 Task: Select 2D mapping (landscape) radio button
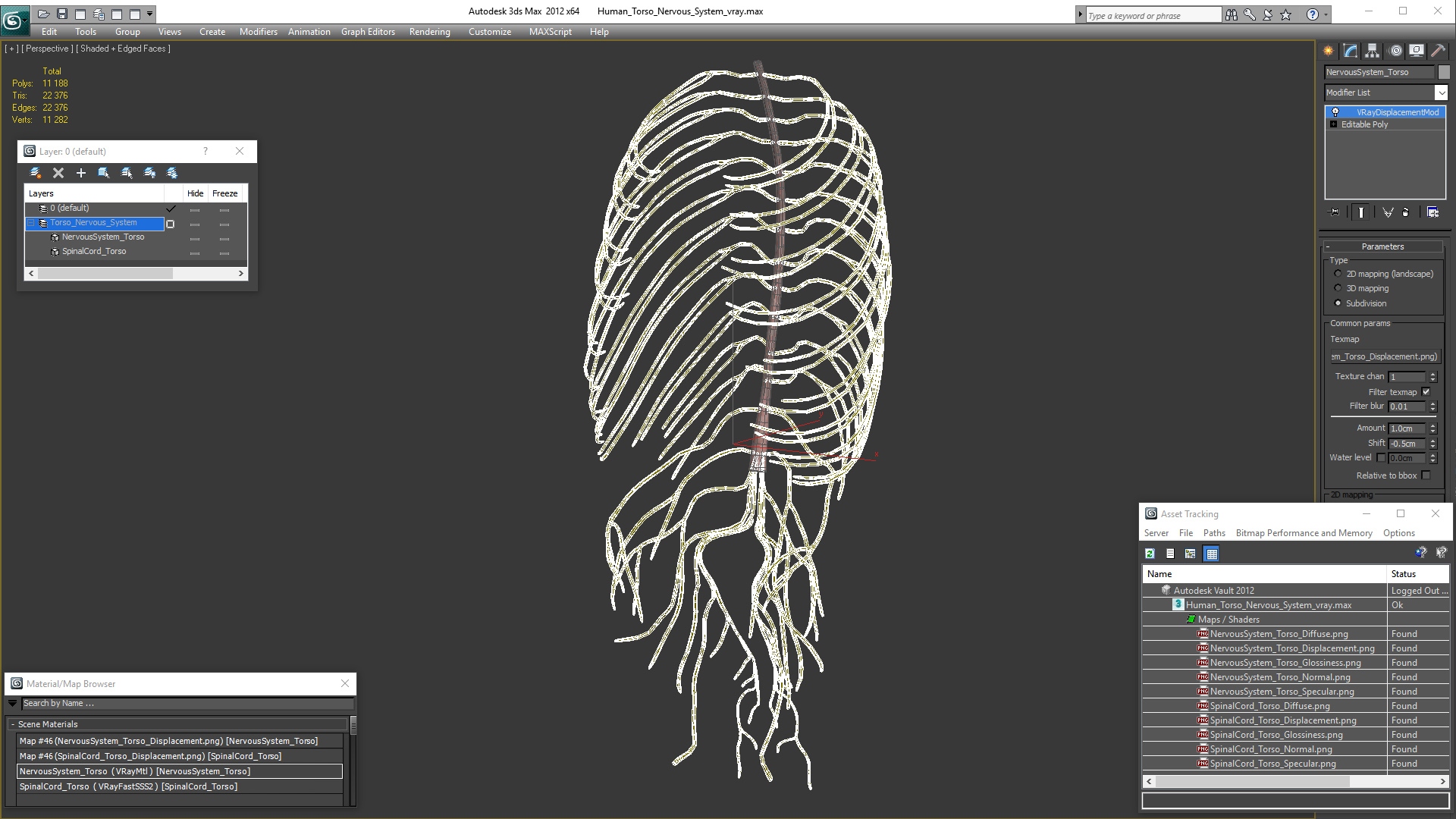[x=1338, y=274]
